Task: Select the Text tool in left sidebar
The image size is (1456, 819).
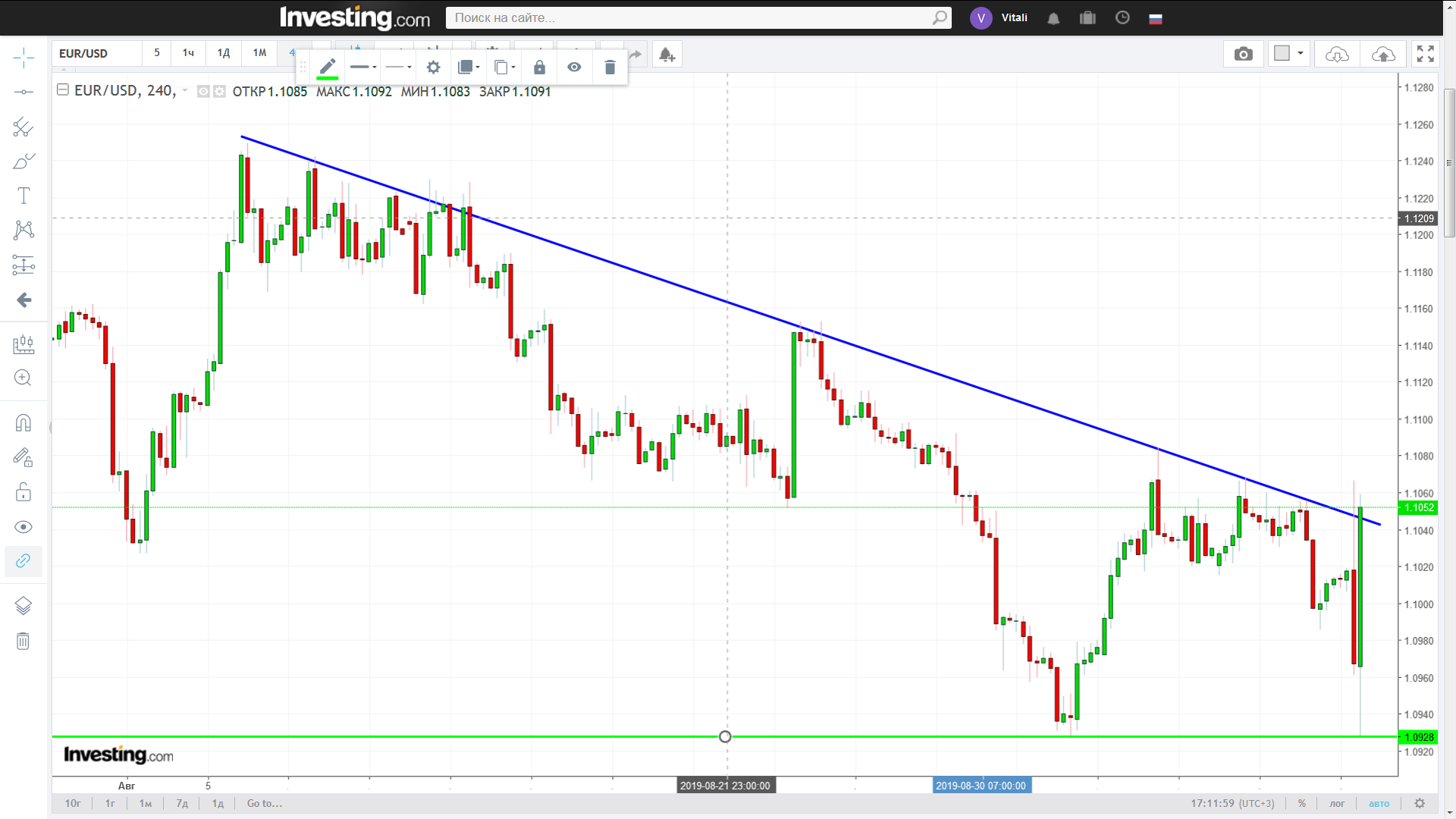Action: click(24, 196)
